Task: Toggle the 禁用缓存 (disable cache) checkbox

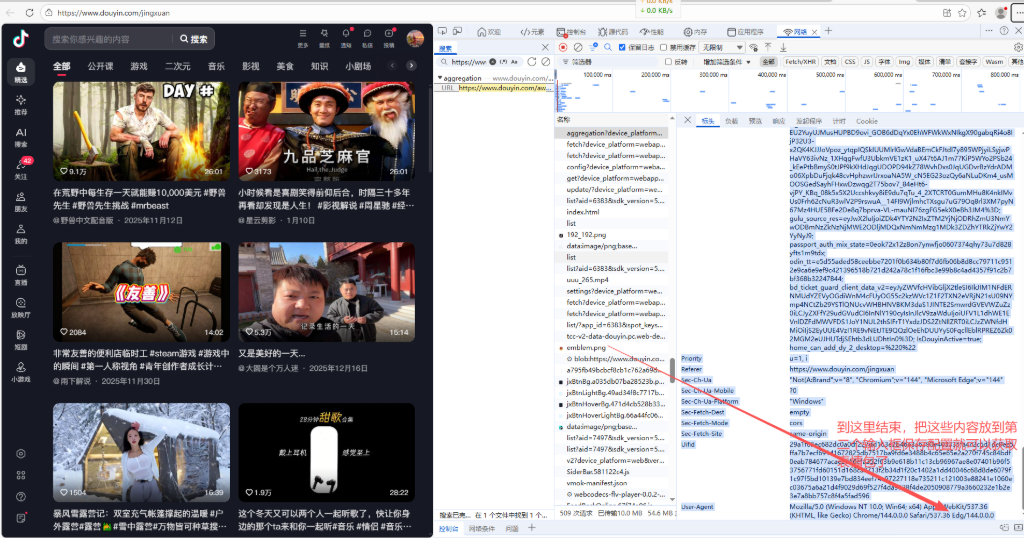Action: pyautogui.click(x=664, y=47)
